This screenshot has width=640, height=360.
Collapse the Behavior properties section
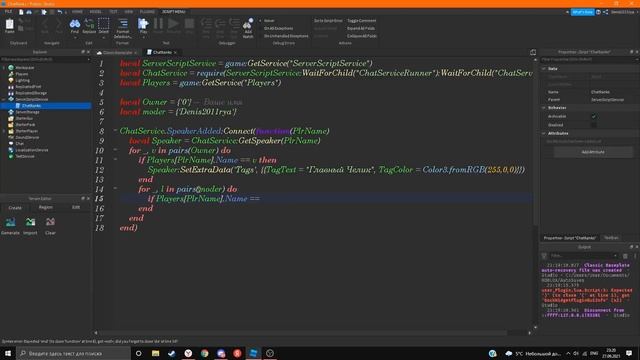pyautogui.click(x=544, y=108)
